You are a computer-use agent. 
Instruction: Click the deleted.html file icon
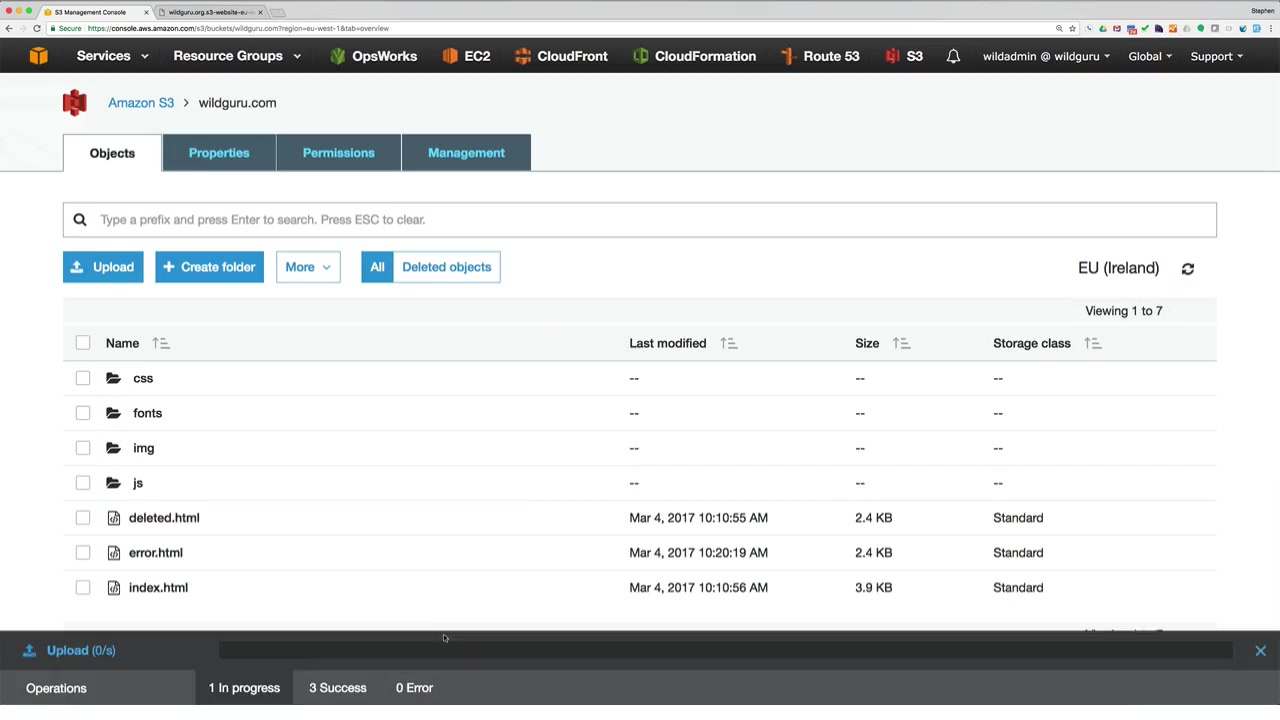(x=114, y=518)
